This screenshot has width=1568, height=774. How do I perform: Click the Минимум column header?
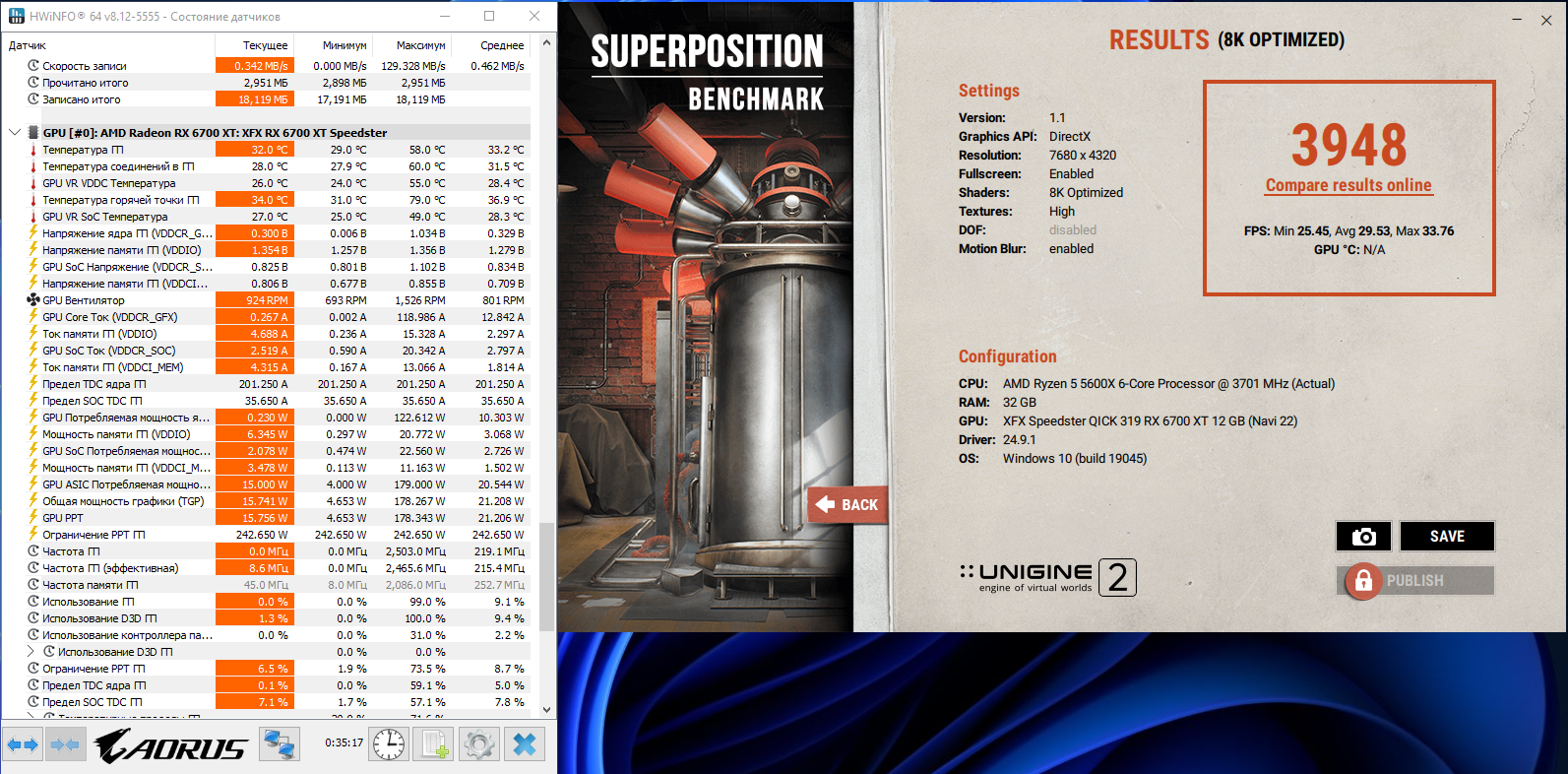click(x=333, y=45)
